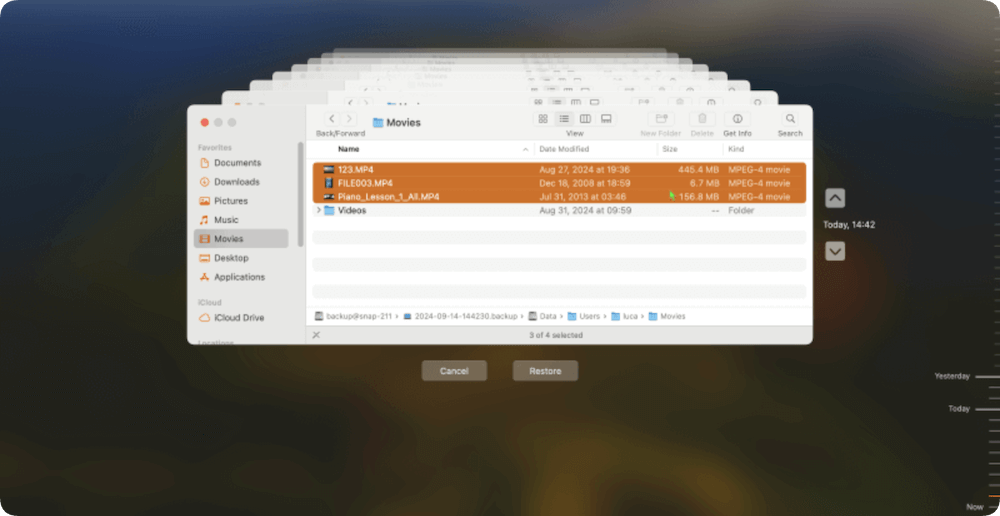Open Get Info for selection

point(737,119)
